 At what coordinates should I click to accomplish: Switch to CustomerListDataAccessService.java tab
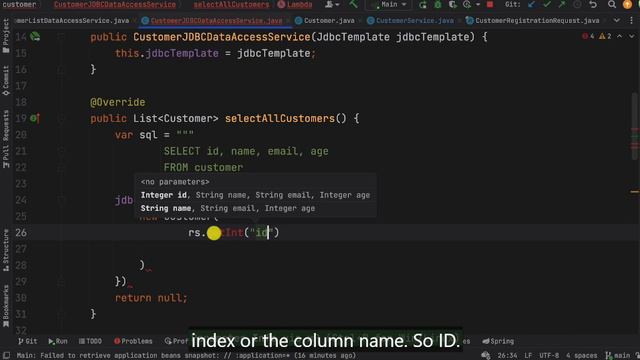73,20
